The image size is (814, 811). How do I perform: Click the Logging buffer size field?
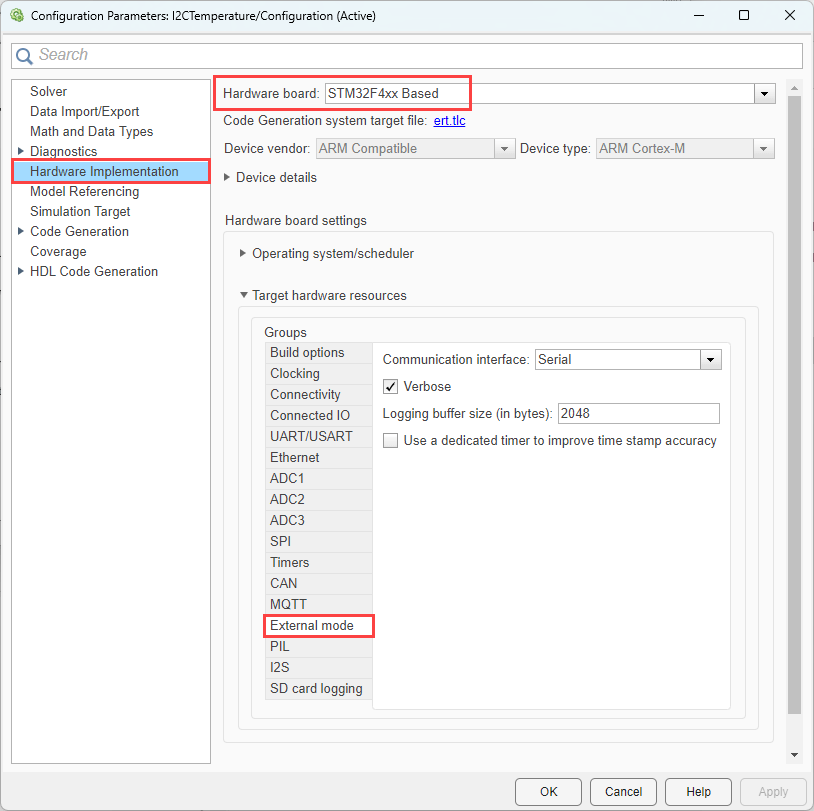(638, 413)
